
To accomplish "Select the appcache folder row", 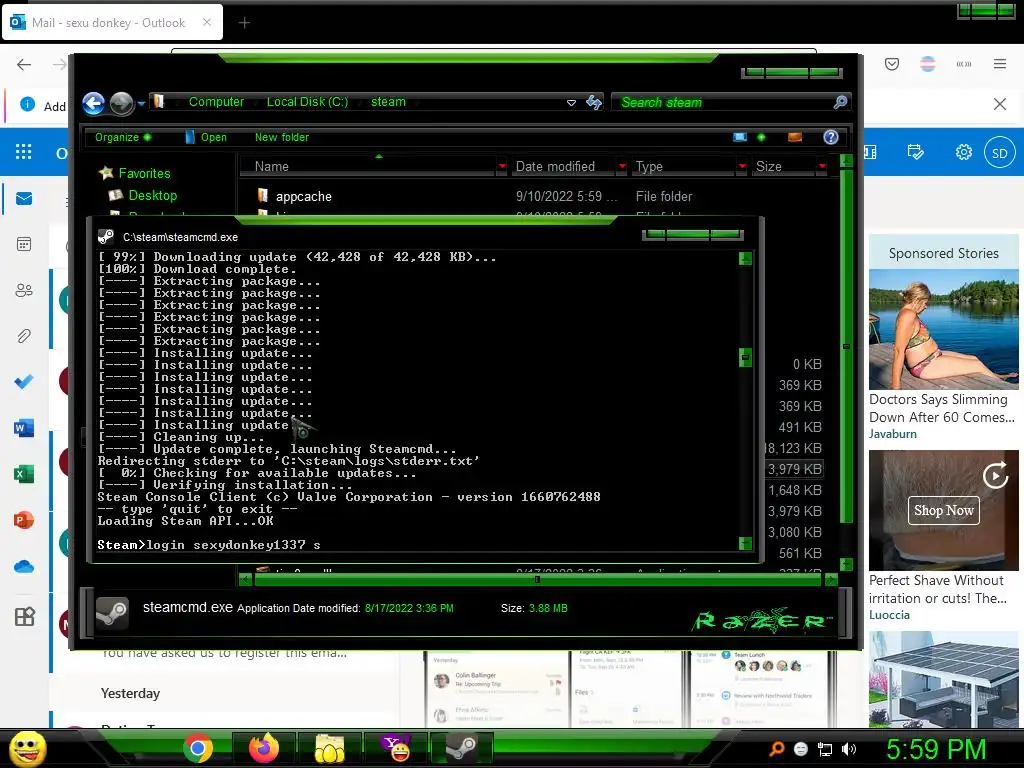I will pos(536,197).
